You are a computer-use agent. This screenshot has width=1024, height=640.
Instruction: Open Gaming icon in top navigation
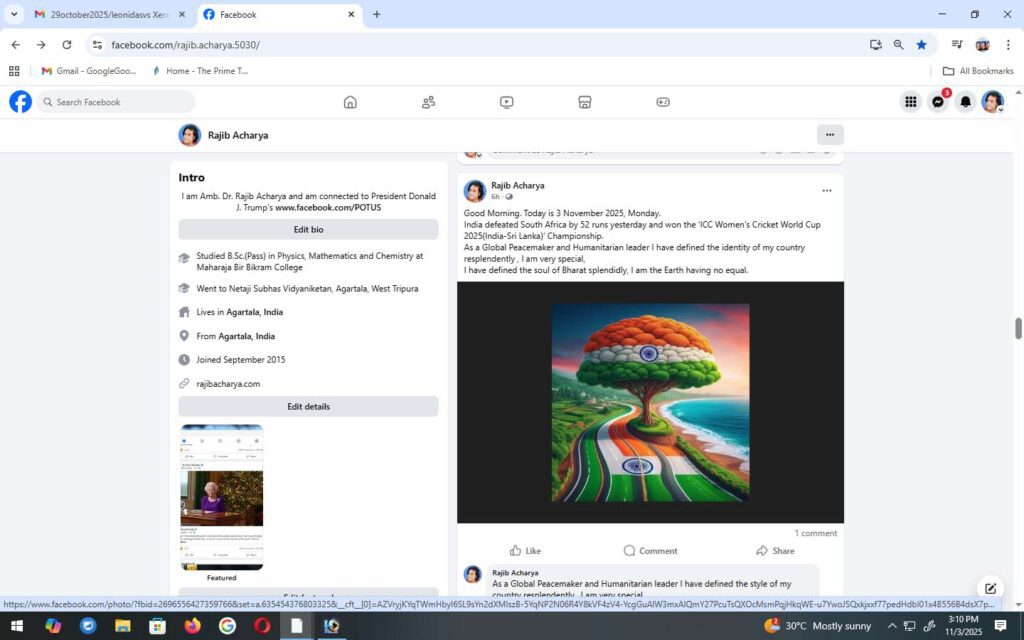pyautogui.click(x=663, y=102)
